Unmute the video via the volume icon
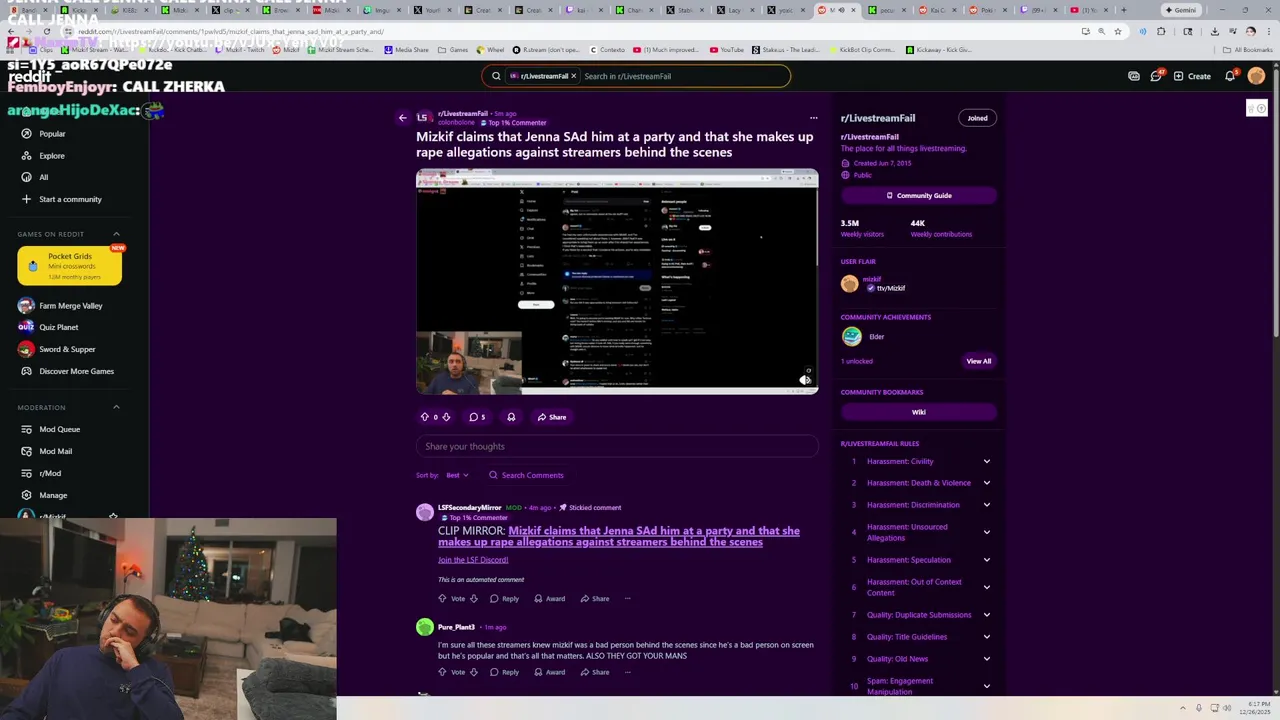1280x720 pixels. 805,380
